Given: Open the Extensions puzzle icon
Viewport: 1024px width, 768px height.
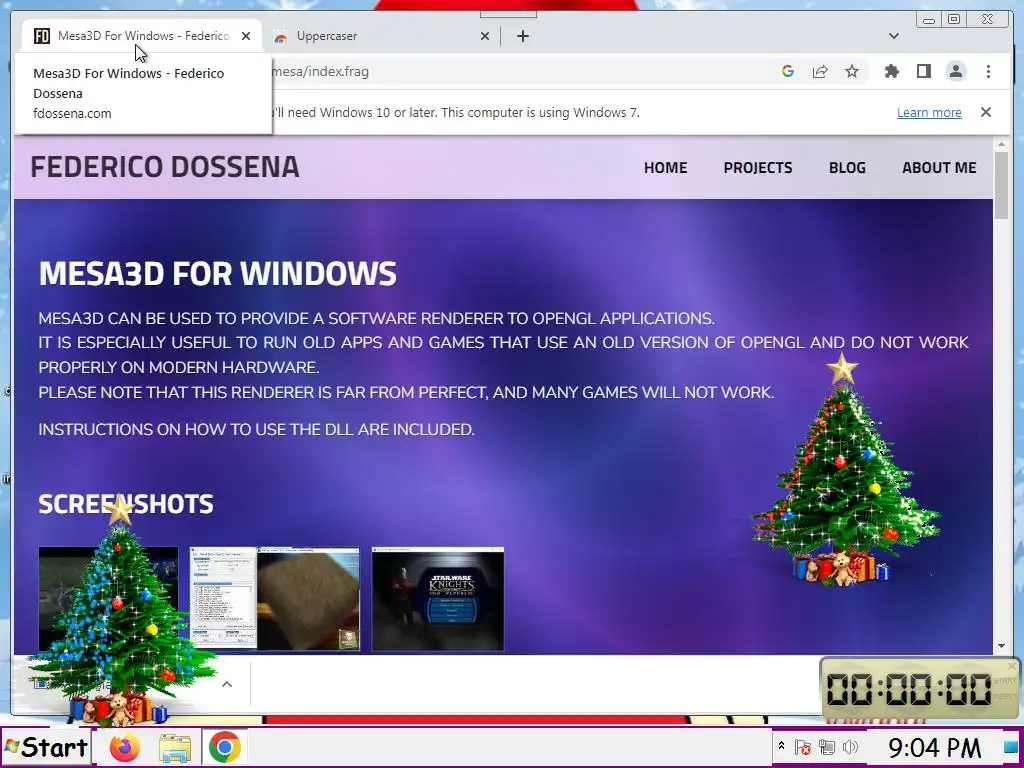Looking at the screenshot, I should (891, 72).
